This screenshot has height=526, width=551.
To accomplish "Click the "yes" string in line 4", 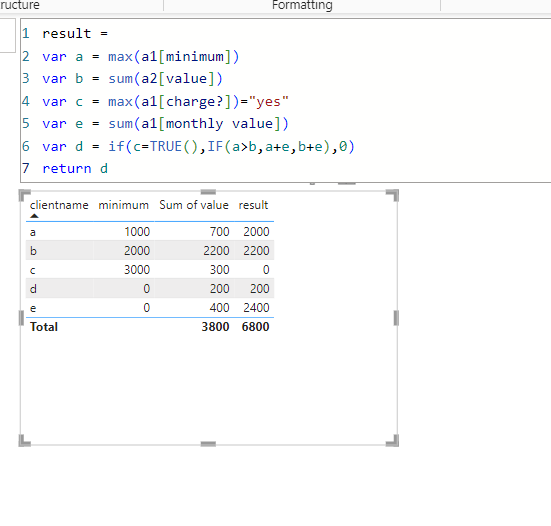I will click(x=268, y=102).
